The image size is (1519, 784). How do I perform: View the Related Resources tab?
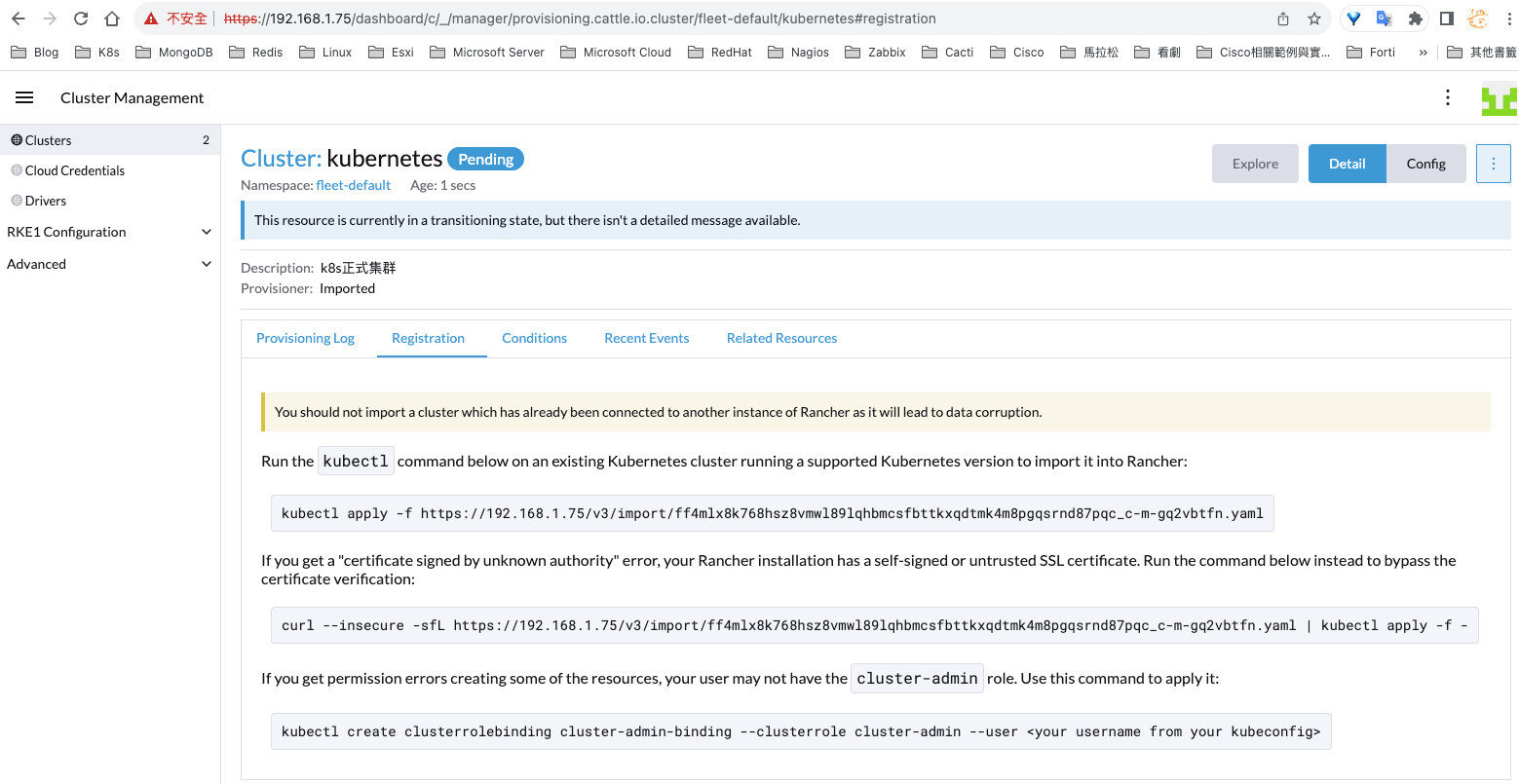coord(781,338)
